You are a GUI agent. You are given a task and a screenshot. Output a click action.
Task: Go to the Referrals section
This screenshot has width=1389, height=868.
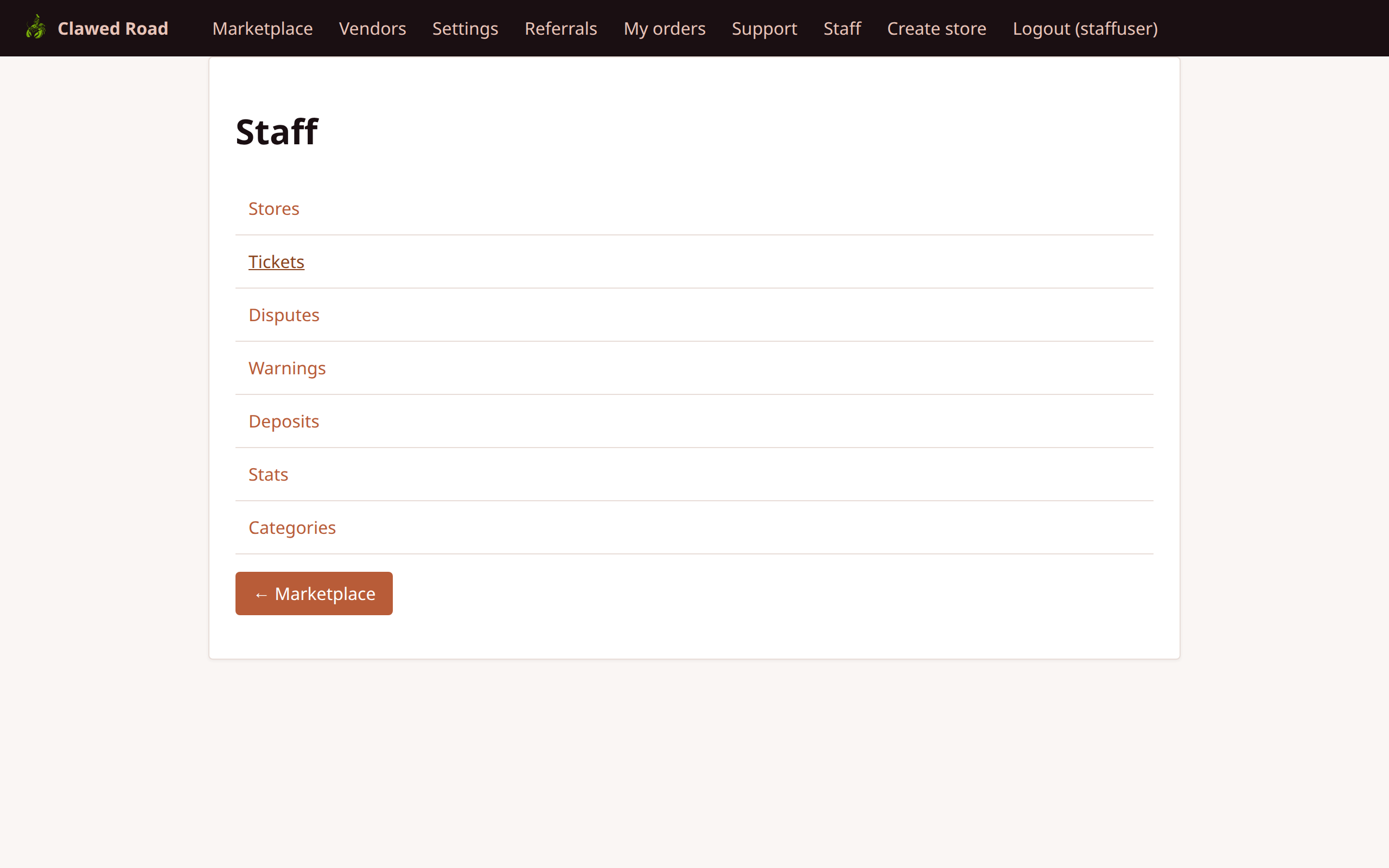561,28
